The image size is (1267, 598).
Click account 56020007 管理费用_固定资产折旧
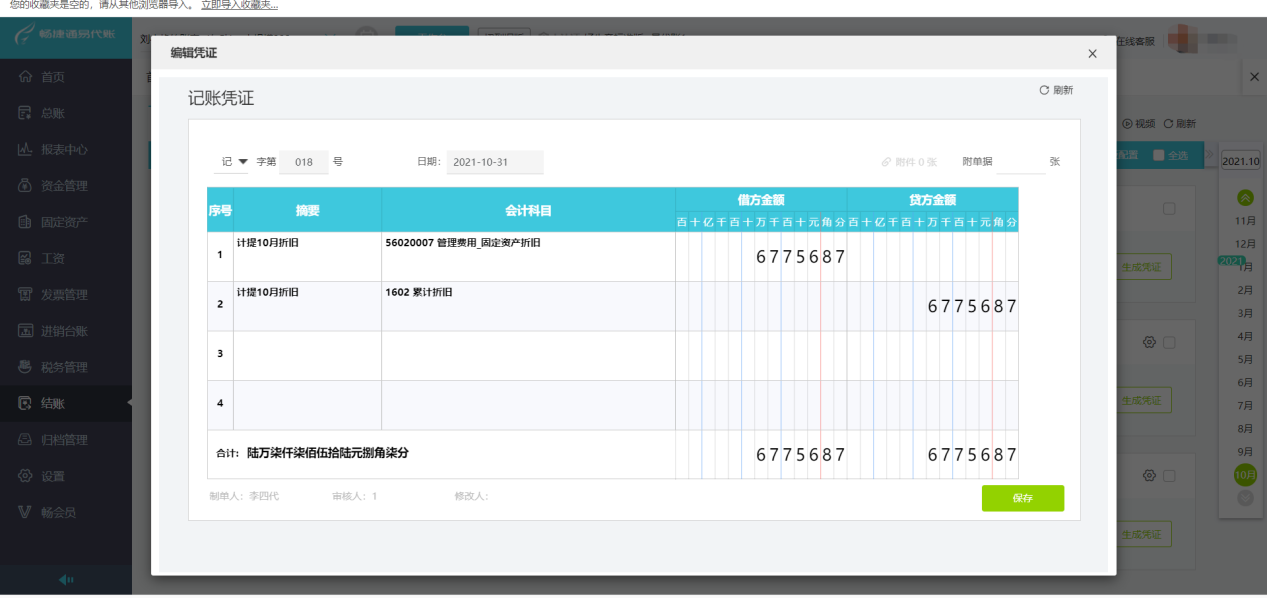pos(463,243)
